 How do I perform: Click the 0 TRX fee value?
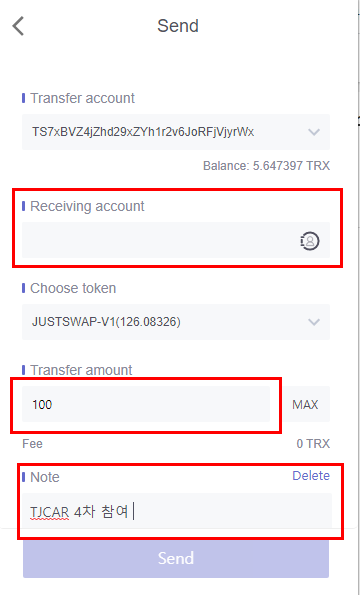click(x=313, y=444)
